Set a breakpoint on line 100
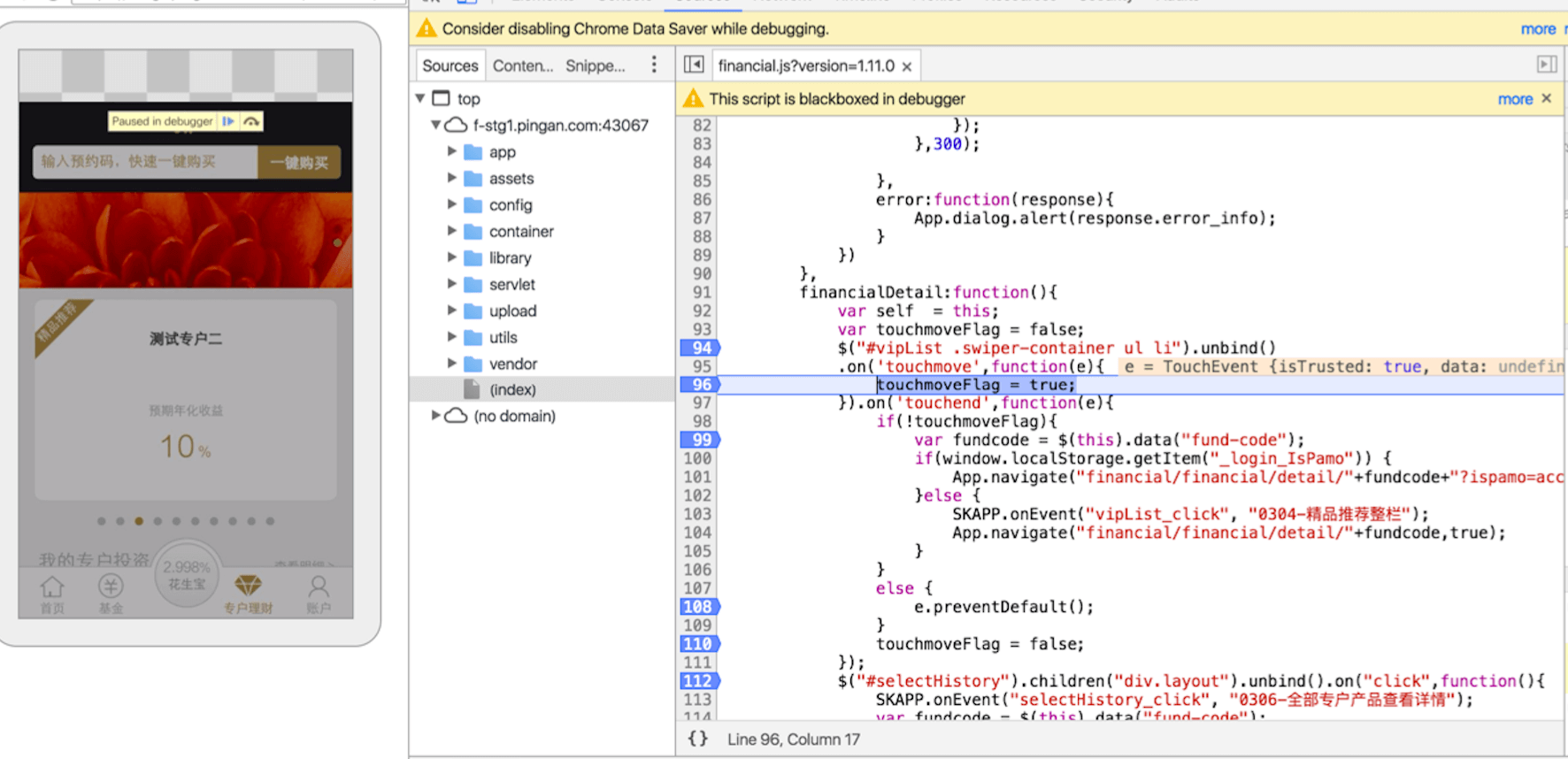The width and height of the screenshot is (1568, 759). point(698,458)
